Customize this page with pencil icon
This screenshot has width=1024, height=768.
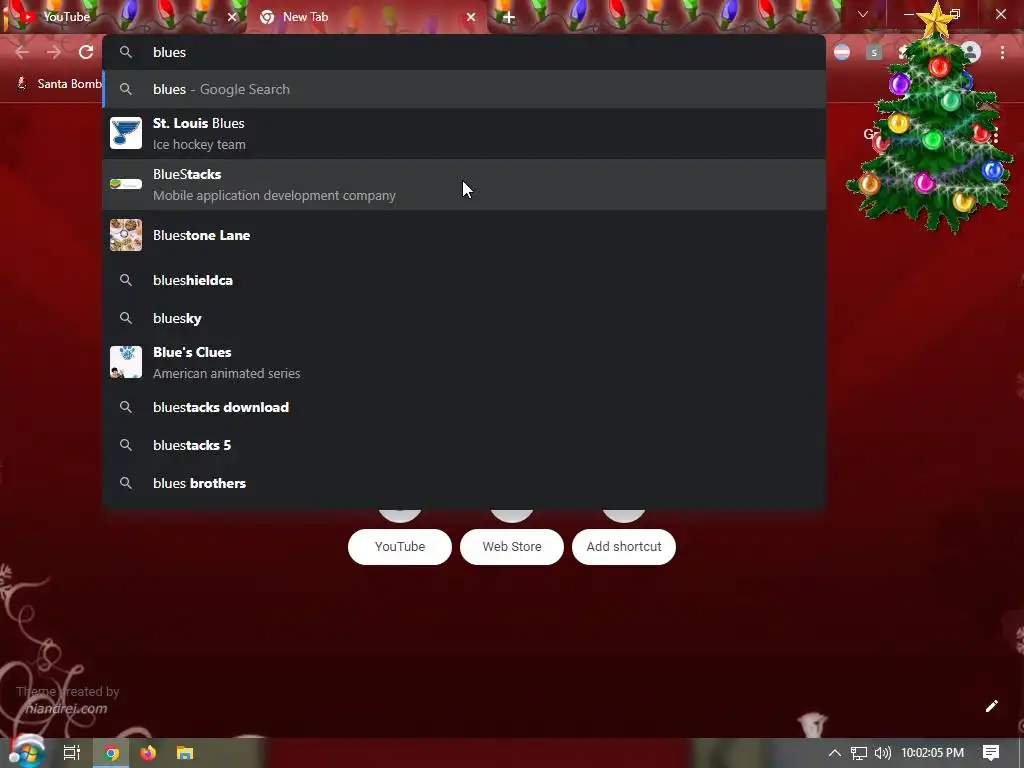click(991, 706)
